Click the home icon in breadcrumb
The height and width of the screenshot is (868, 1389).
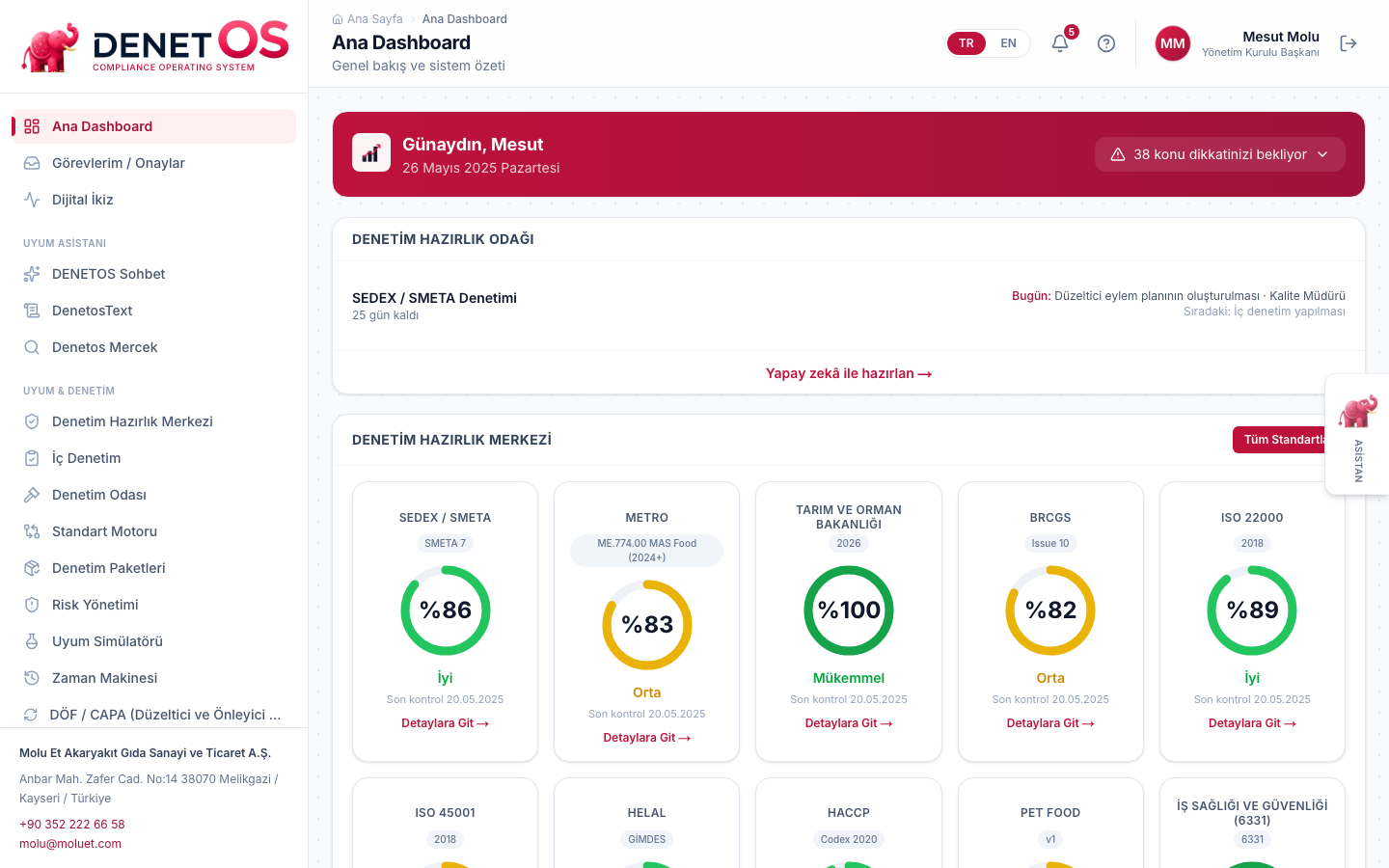click(x=338, y=19)
